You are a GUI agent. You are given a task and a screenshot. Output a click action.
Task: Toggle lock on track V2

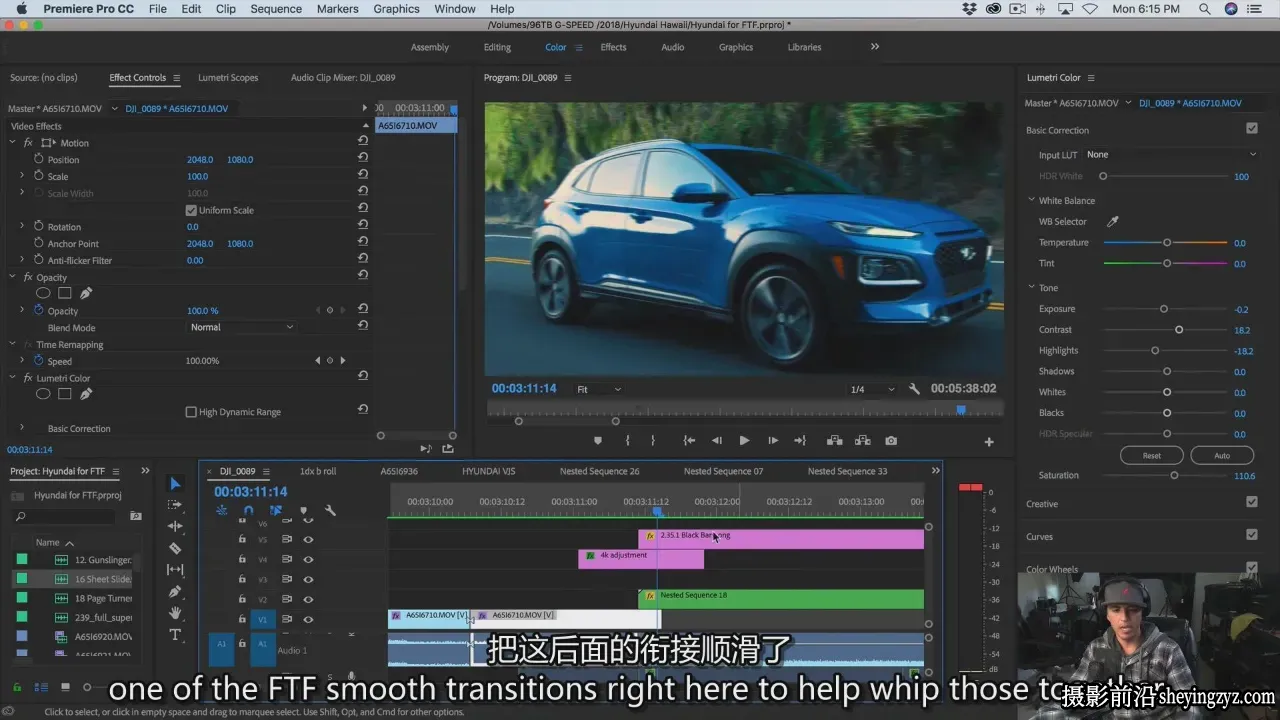242,599
